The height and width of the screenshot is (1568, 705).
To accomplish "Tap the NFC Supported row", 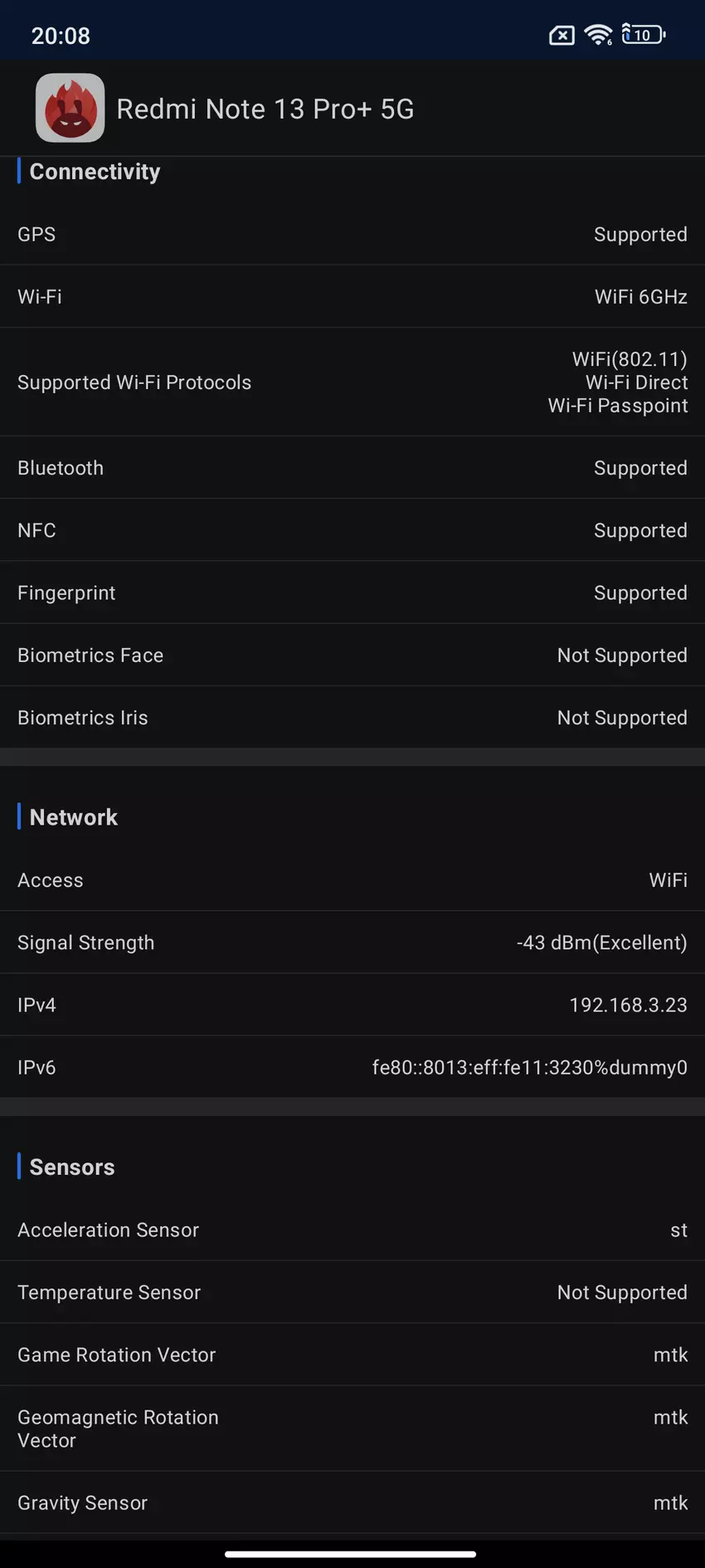I will pos(352,530).
